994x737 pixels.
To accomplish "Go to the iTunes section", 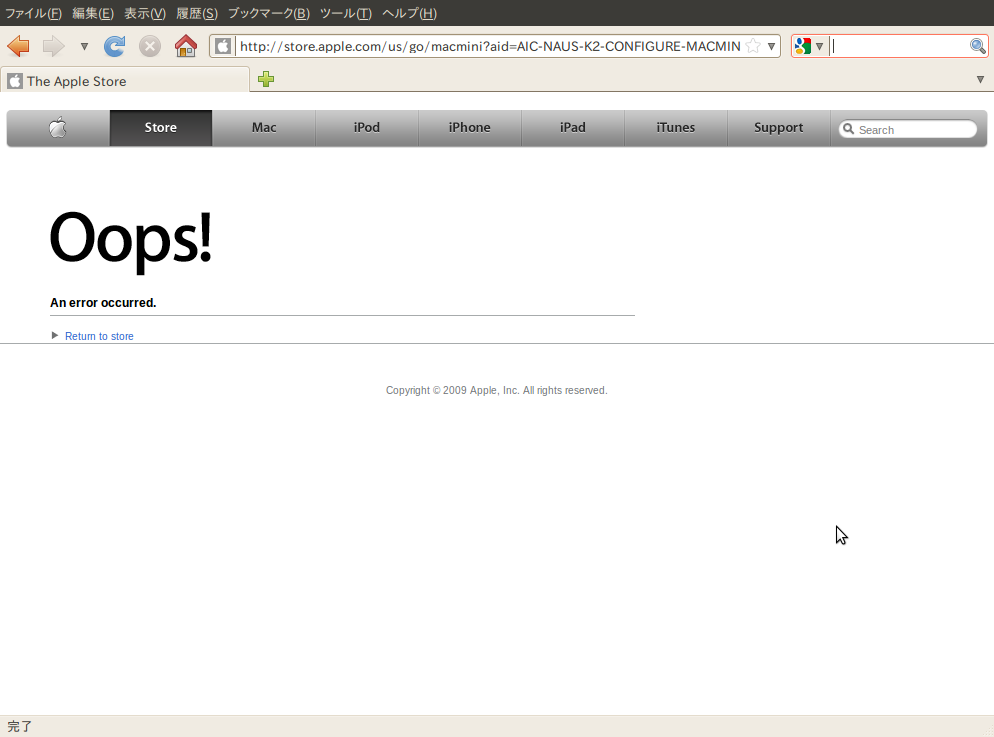I will 676,128.
